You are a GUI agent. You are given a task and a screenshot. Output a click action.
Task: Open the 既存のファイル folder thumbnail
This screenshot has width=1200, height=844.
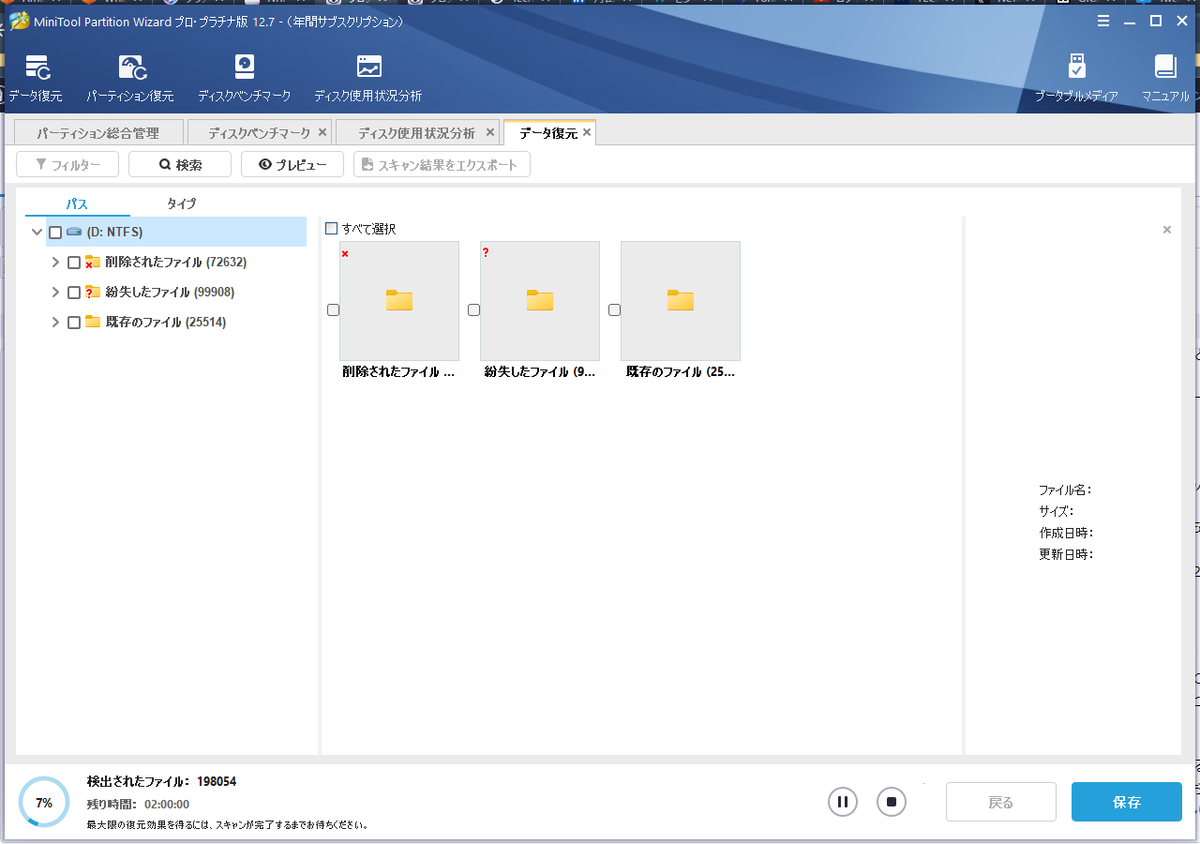point(680,301)
